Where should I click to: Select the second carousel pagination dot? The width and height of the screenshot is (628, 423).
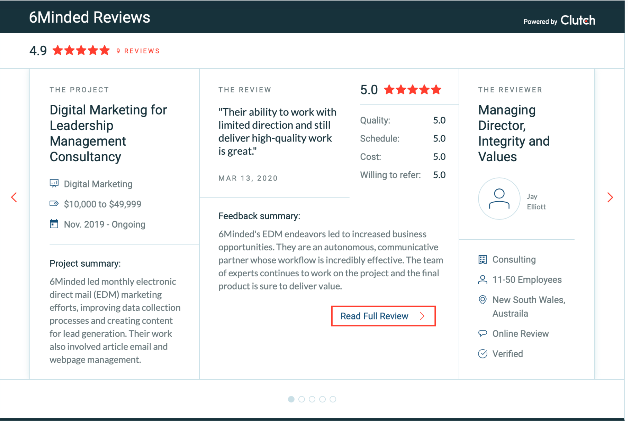(302, 399)
